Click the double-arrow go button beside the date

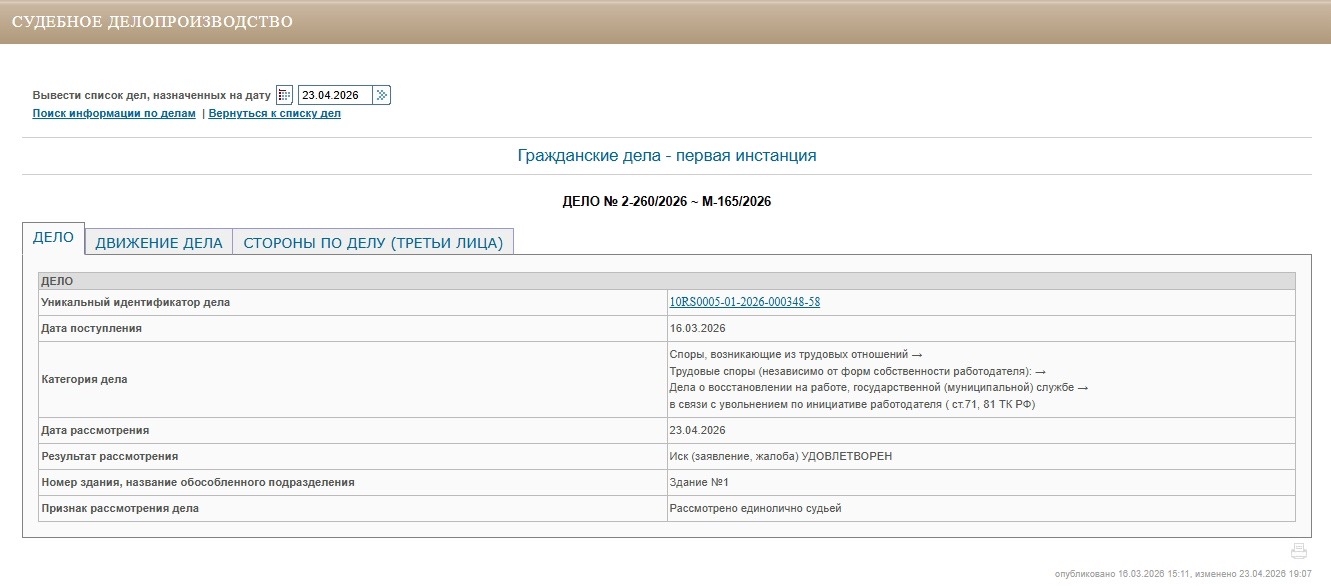382,95
